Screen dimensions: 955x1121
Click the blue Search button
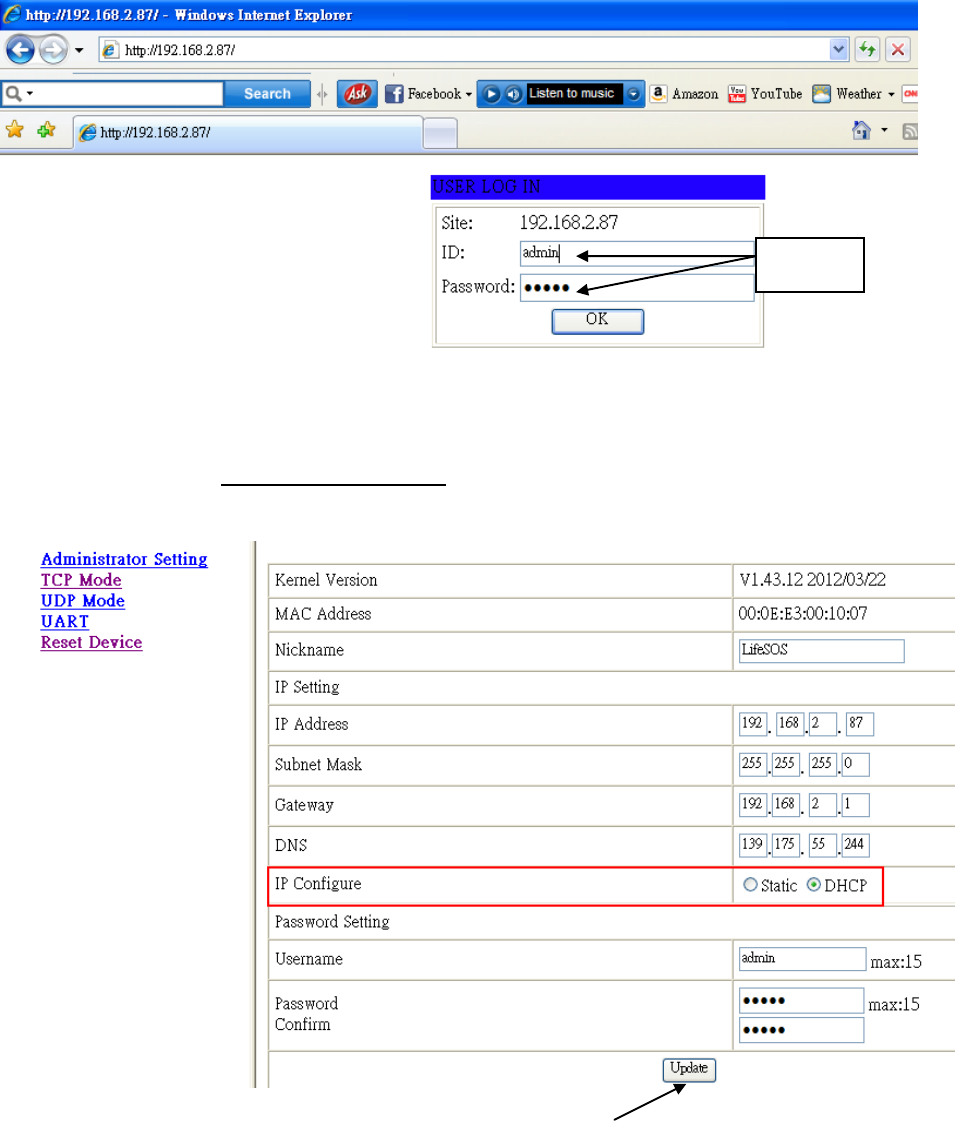click(x=267, y=94)
